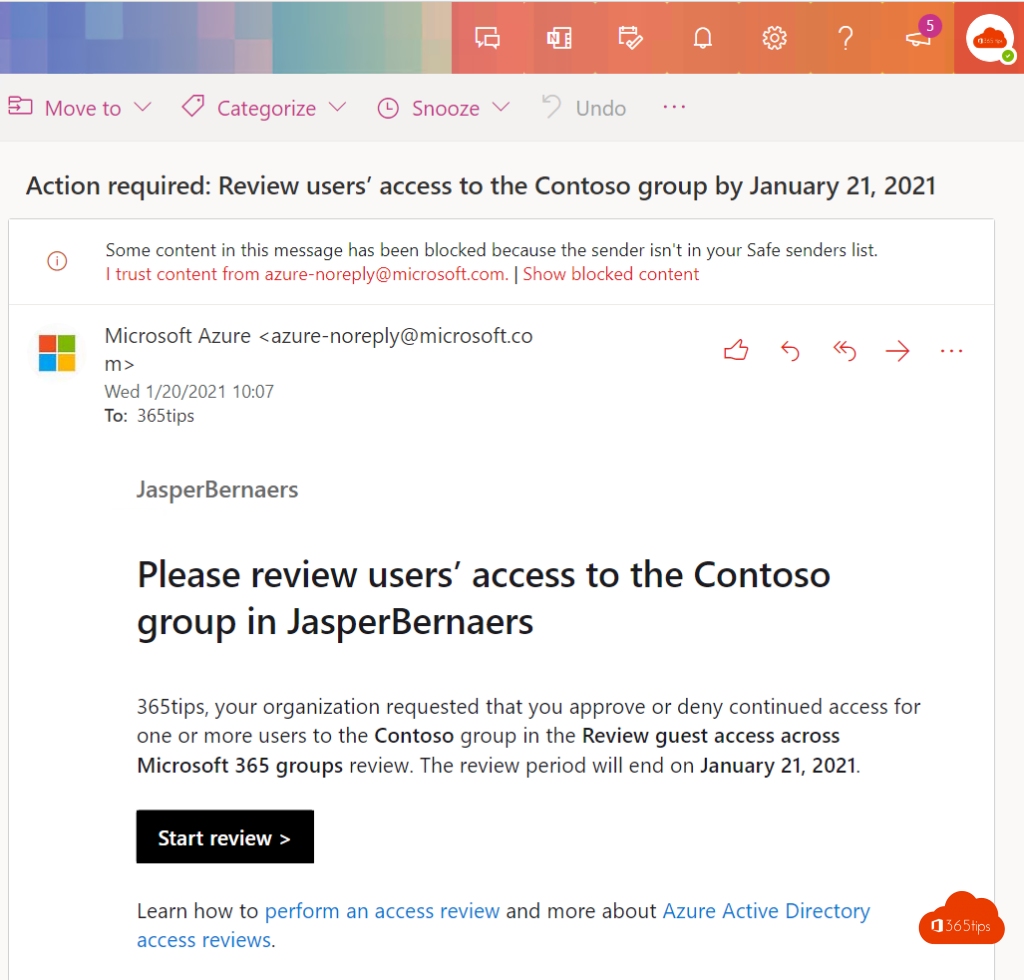Viewport: 1024px width, 980px height.
Task: Reply all to the email
Action: tap(845, 350)
